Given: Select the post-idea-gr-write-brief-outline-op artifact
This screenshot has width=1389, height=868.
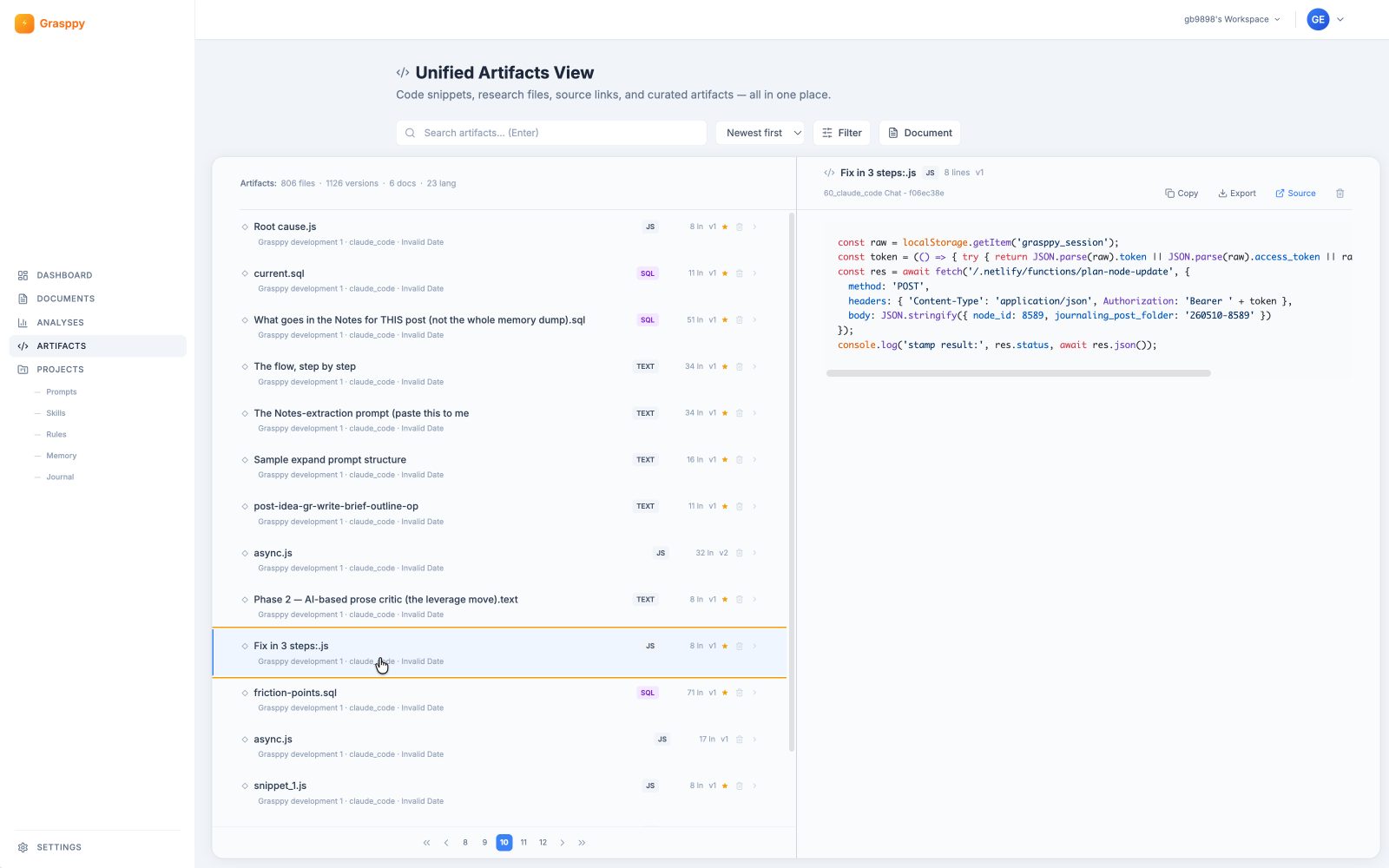Looking at the screenshot, I should pos(499,514).
